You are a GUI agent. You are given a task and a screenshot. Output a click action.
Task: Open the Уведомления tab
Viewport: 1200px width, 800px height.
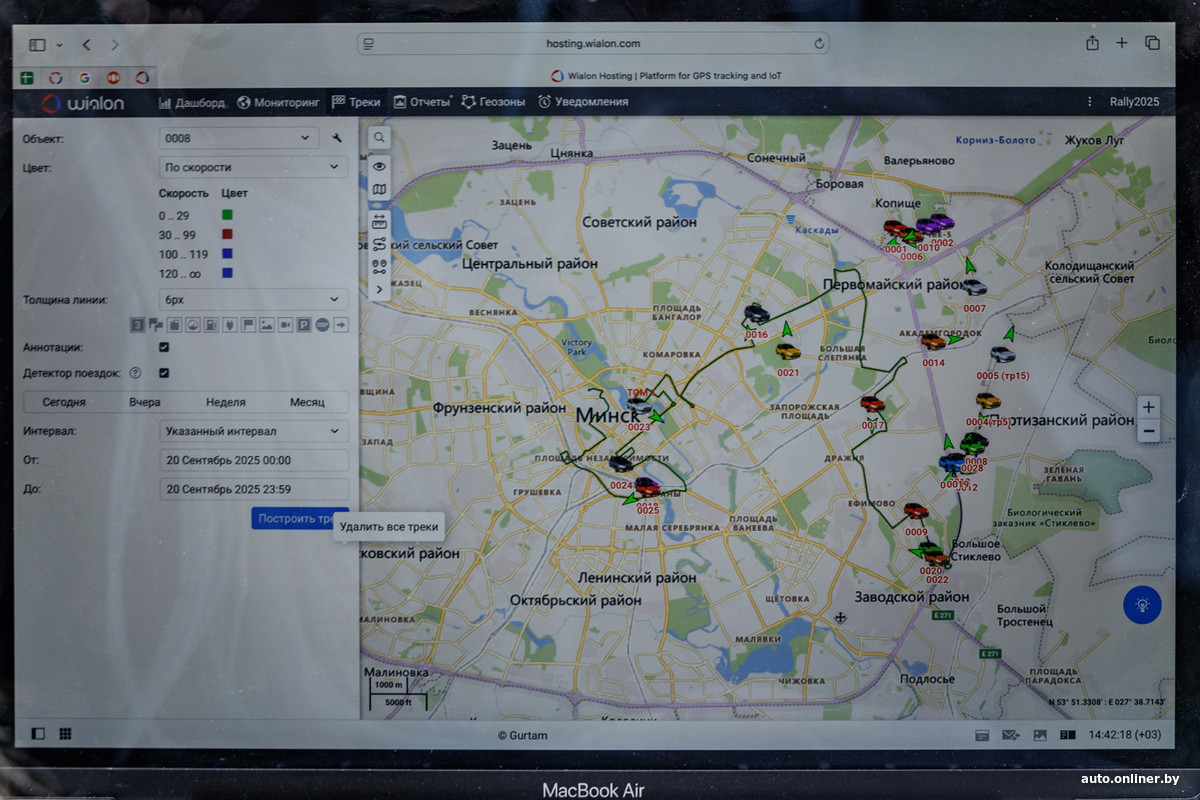(x=583, y=102)
